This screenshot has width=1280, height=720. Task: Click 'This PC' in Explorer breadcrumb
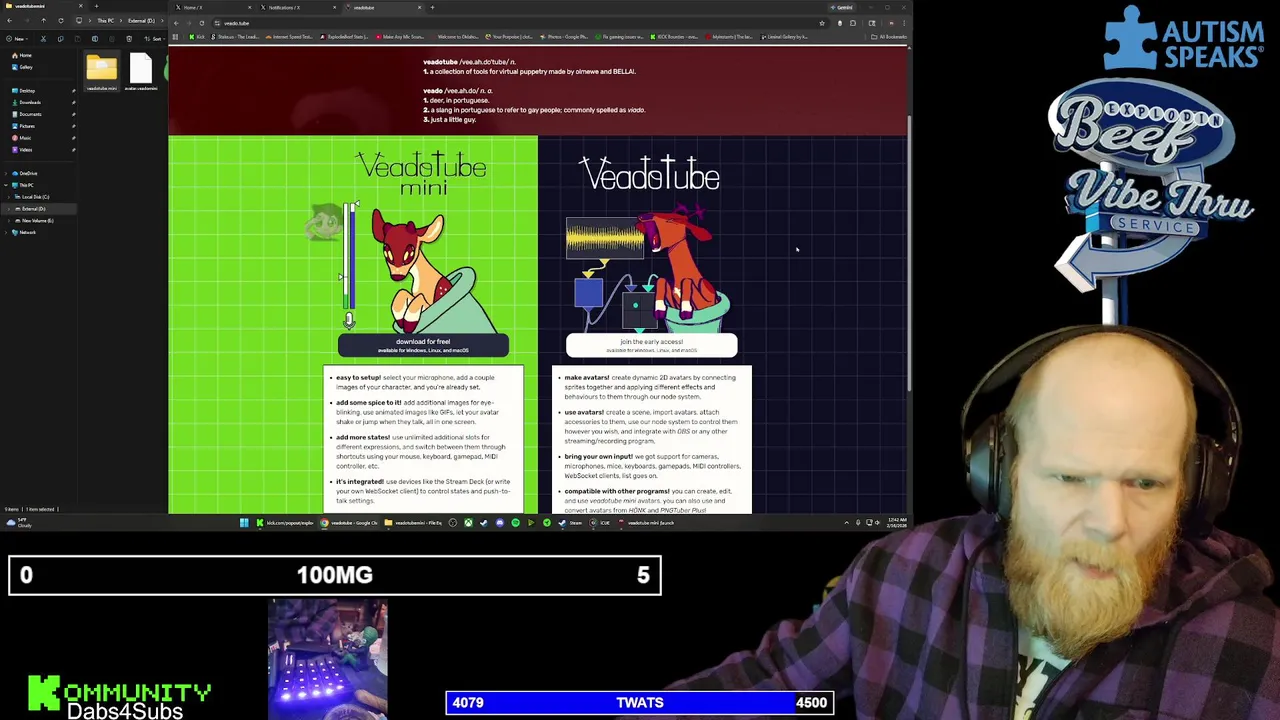106,21
